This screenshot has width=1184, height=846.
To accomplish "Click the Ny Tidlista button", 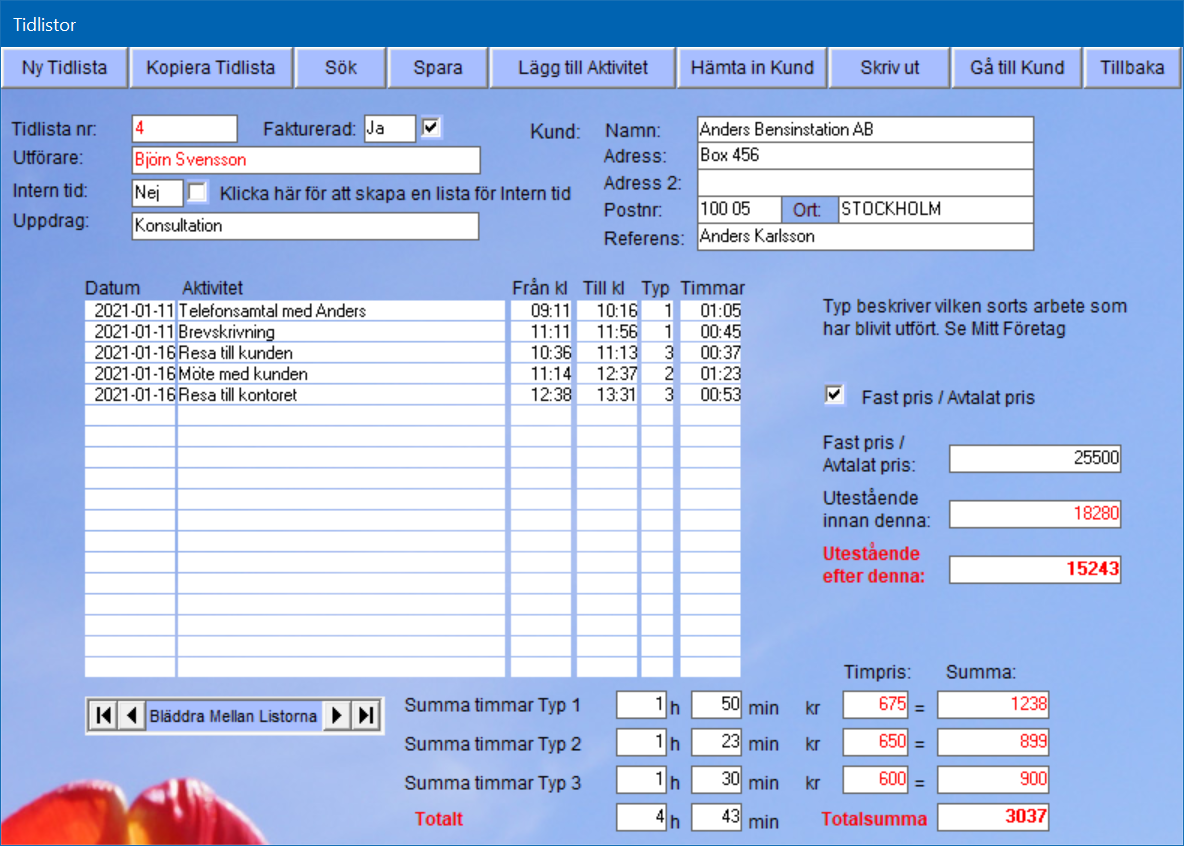I will pyautogui.click(x=64, y=68).
